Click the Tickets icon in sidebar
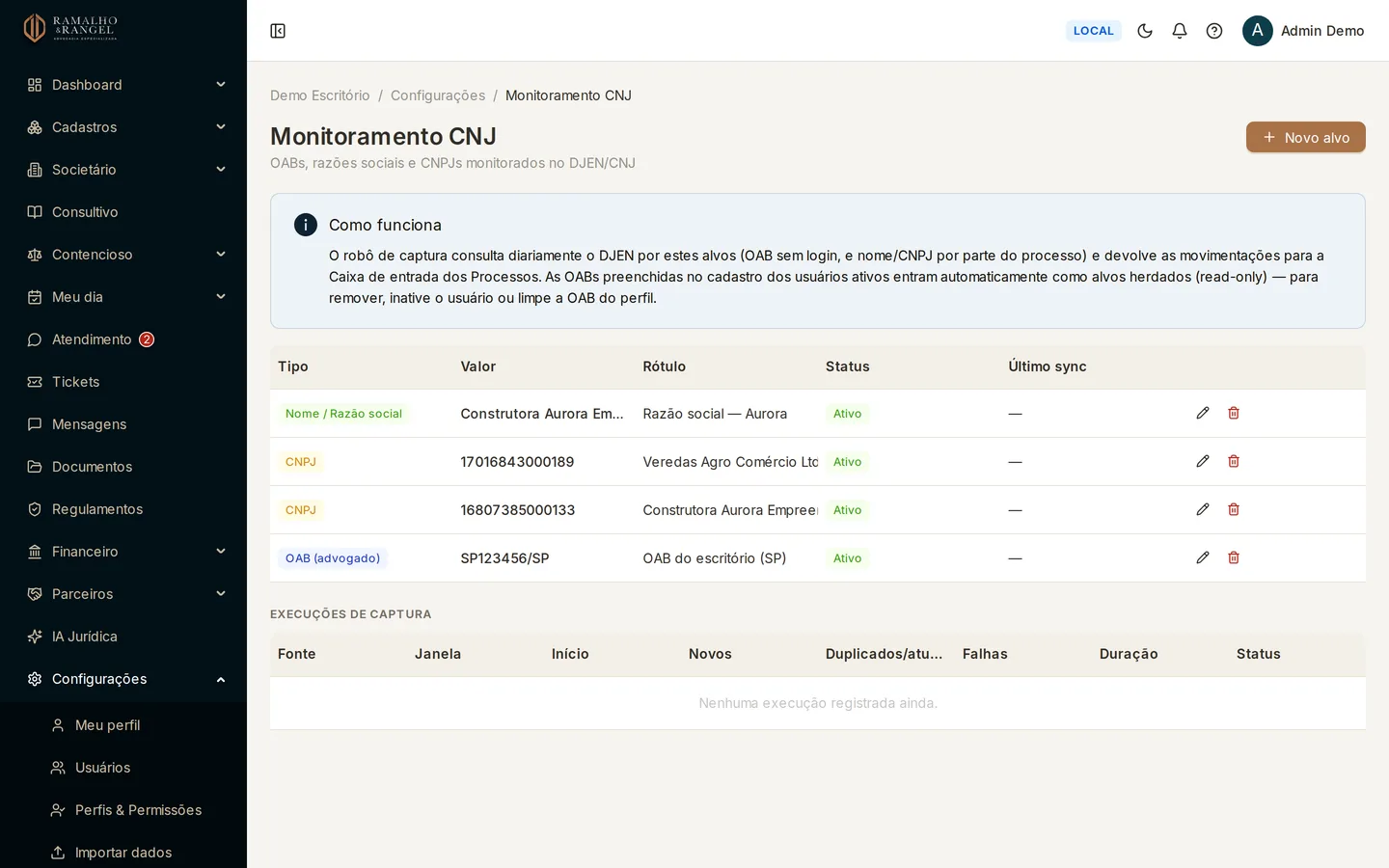 [35, 382]
